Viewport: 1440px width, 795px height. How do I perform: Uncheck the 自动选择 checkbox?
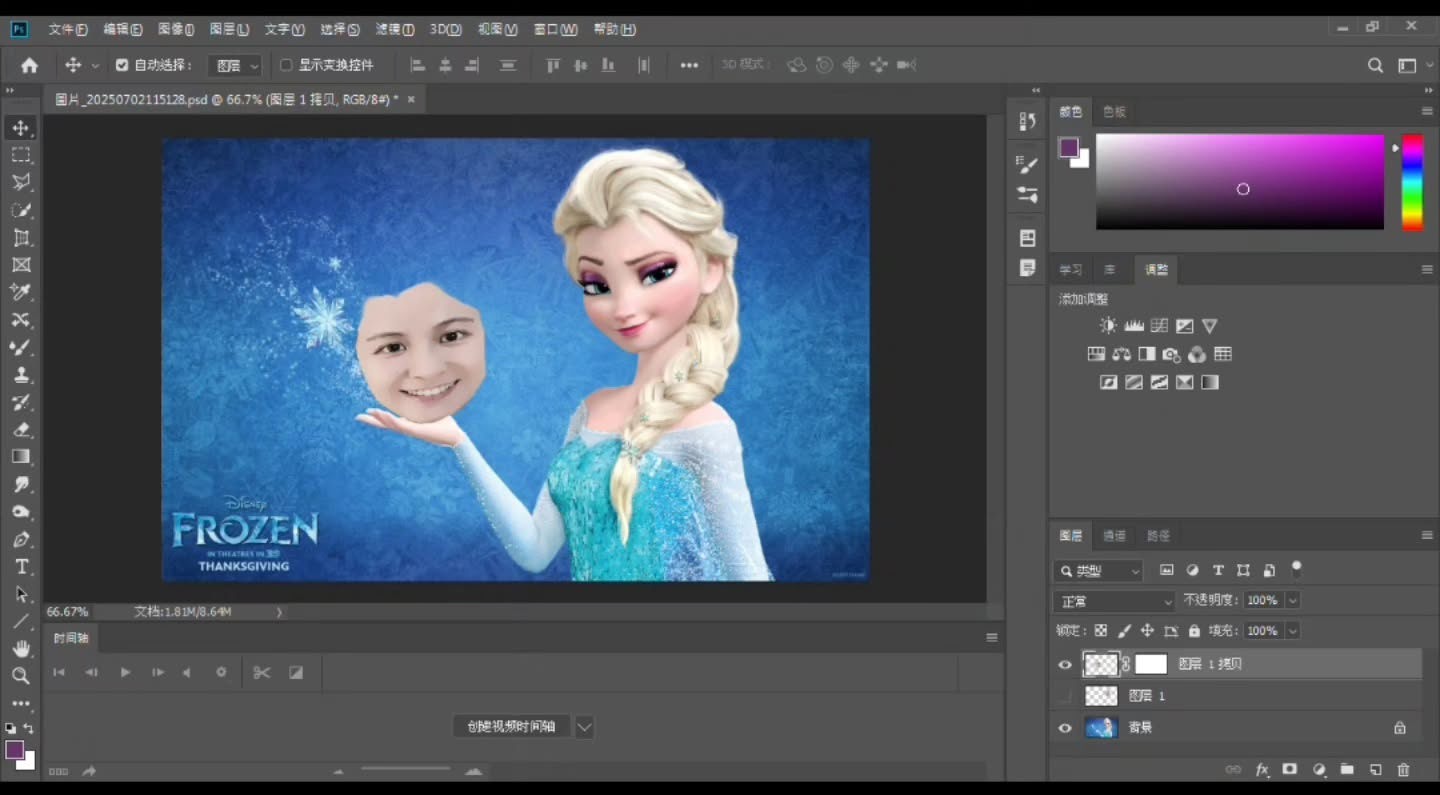tap(122, 65)
